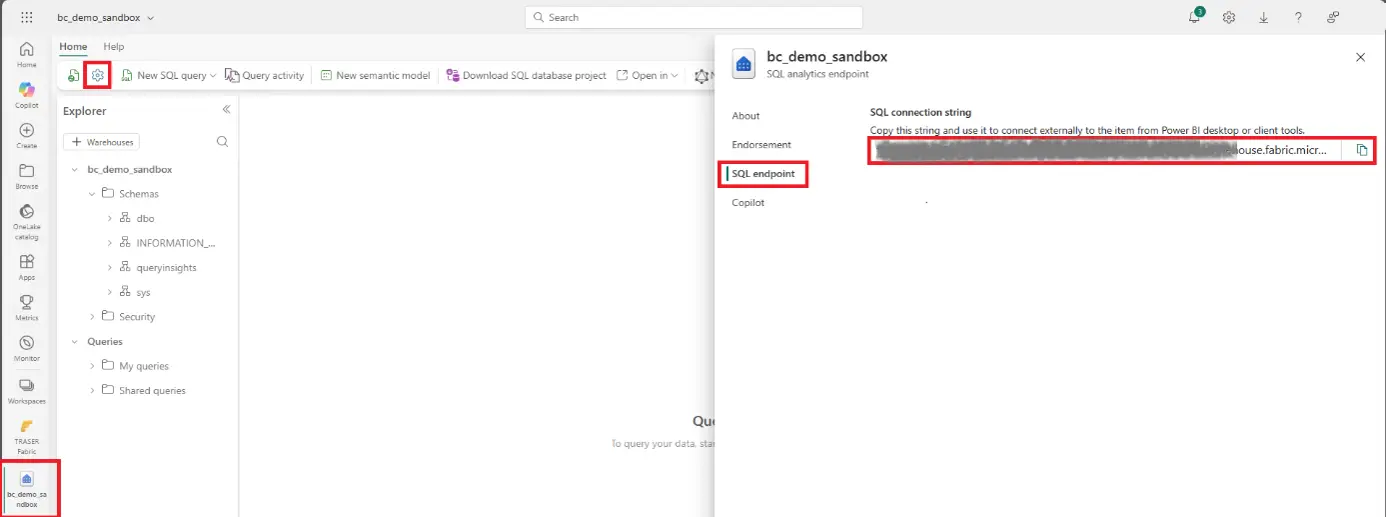Screen dimensions: 1386x517
Task: Select the Security tree item
Action: click(x=137, y=317)
